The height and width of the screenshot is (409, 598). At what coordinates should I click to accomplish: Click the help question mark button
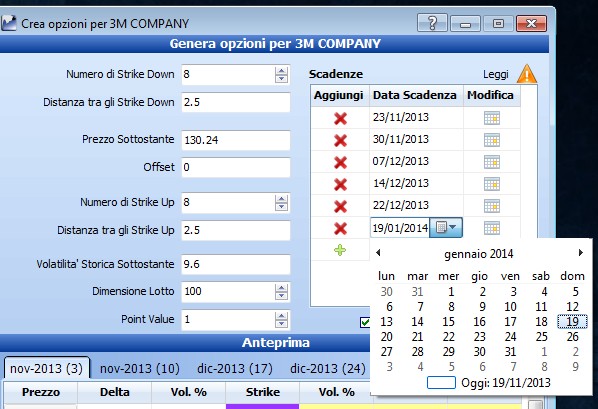point(432,24)
